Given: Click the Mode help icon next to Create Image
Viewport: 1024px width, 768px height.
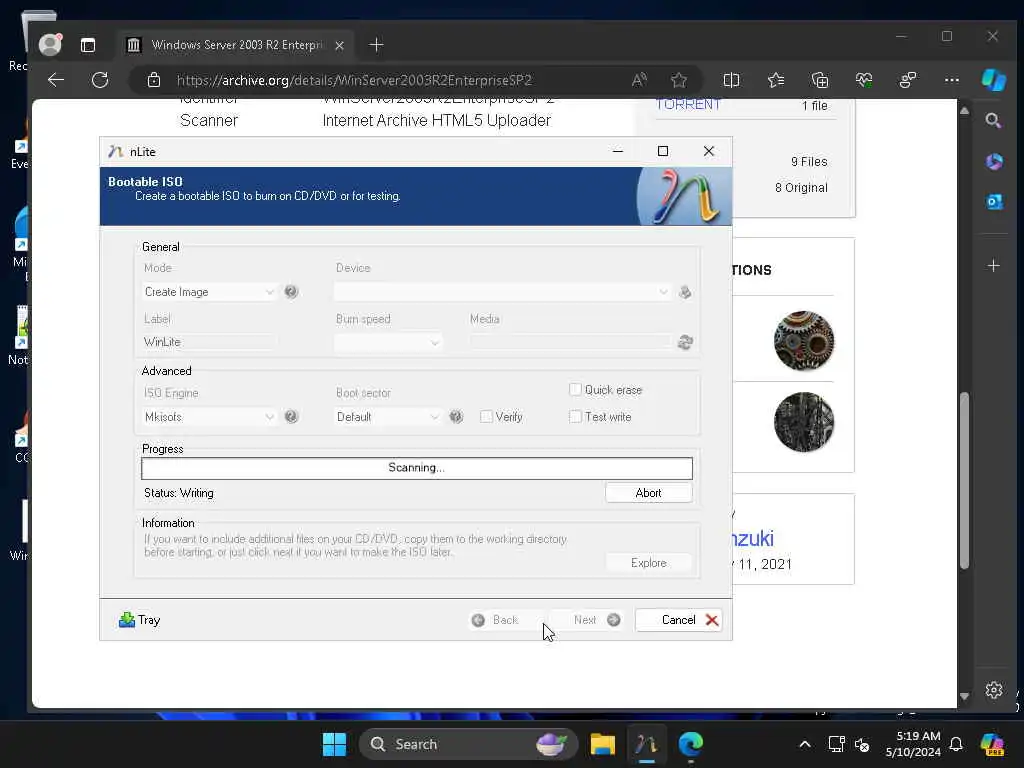Looking at the screenshot, I should click(291, 292).
